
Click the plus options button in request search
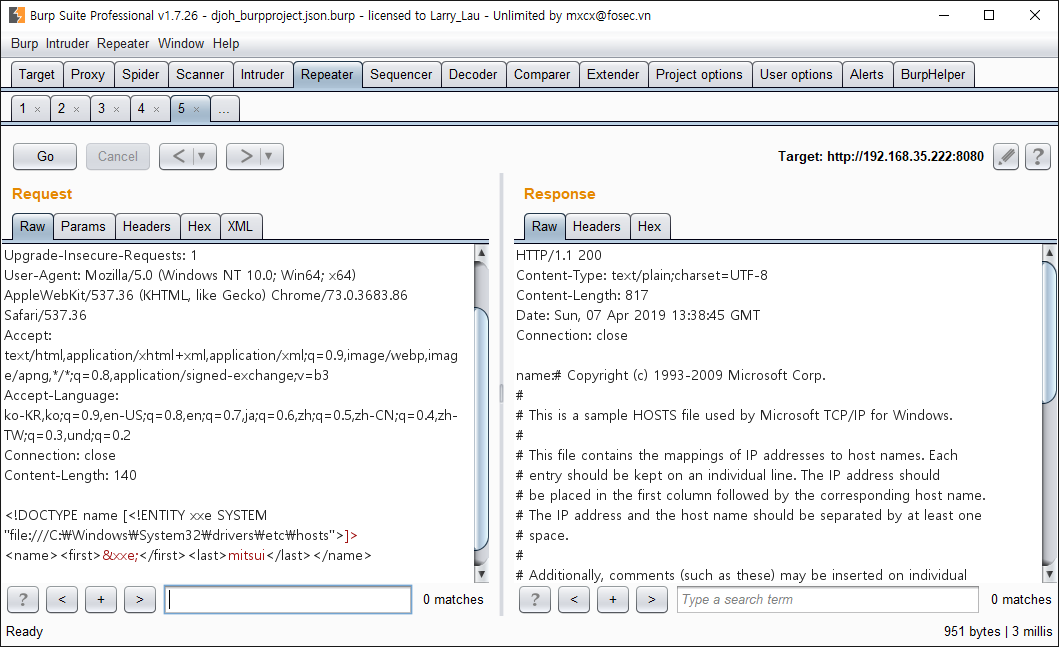[x=101, y=599]
